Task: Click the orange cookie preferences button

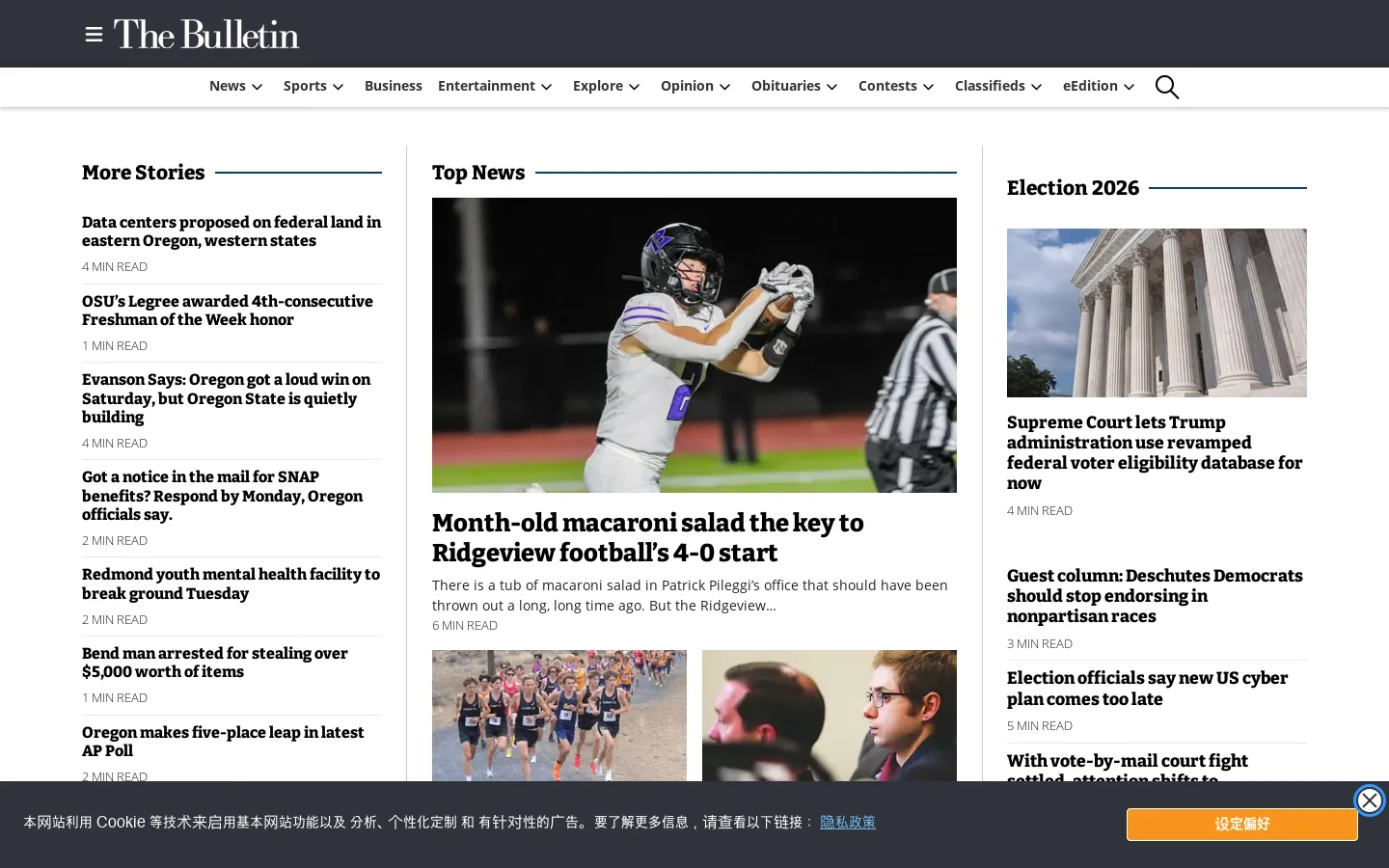Action: [x=1242, y=825]
